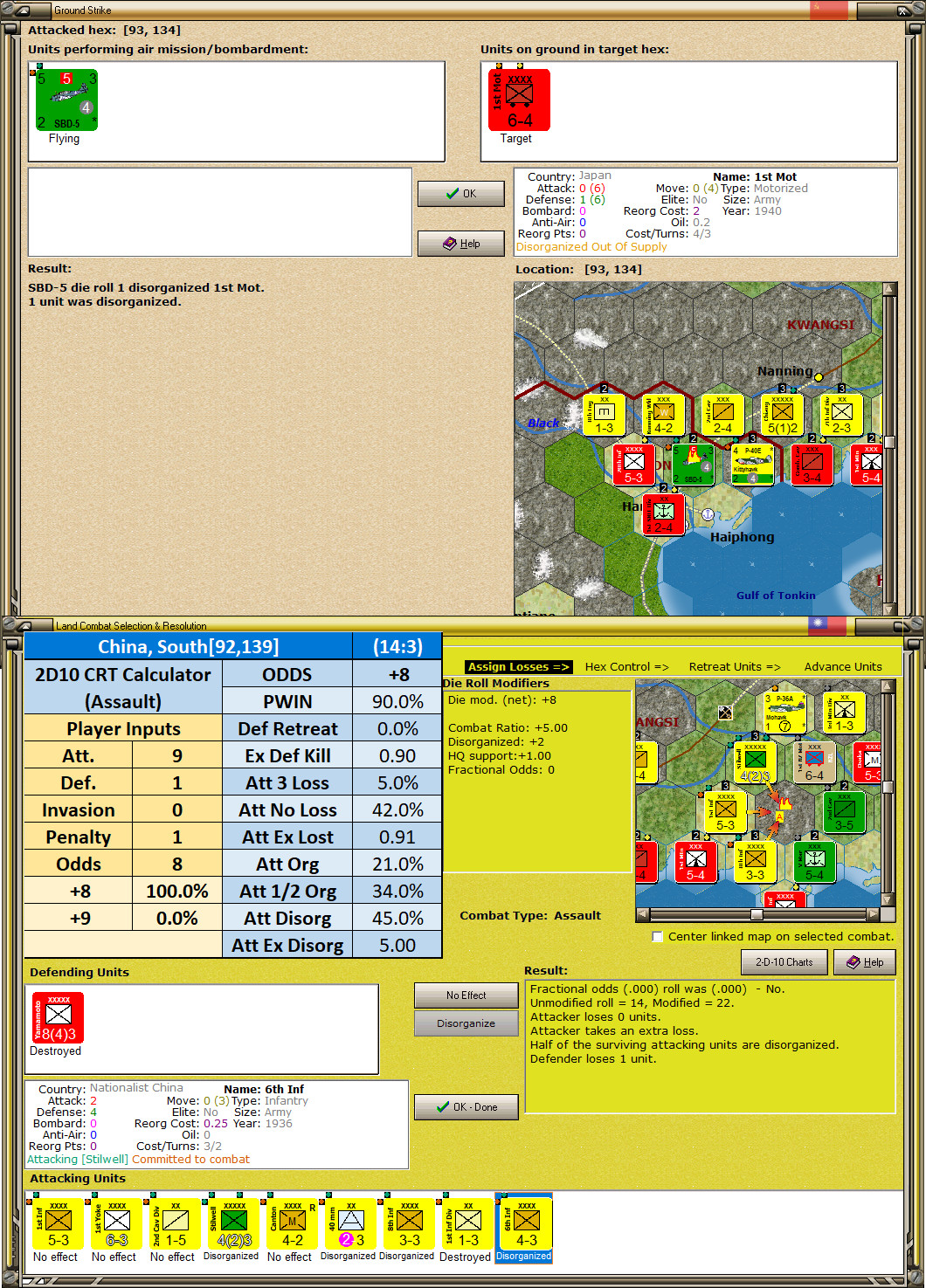Select the 40 mm anti-air attacking unit
Image resolution: width=926 pixels, height=1288 pixels.
point(350,1223)
